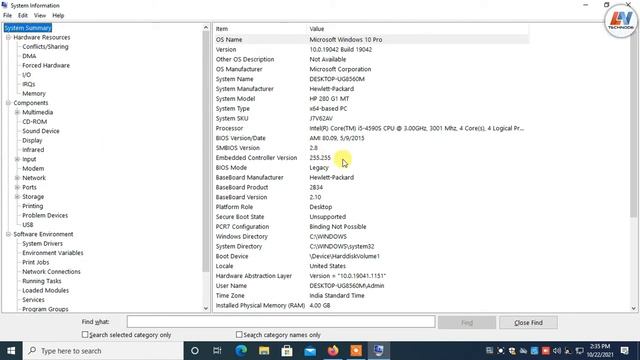Open File Explorer from the taskbar
Viewport: 640px width, 360px height.
(x=264, y=351)
